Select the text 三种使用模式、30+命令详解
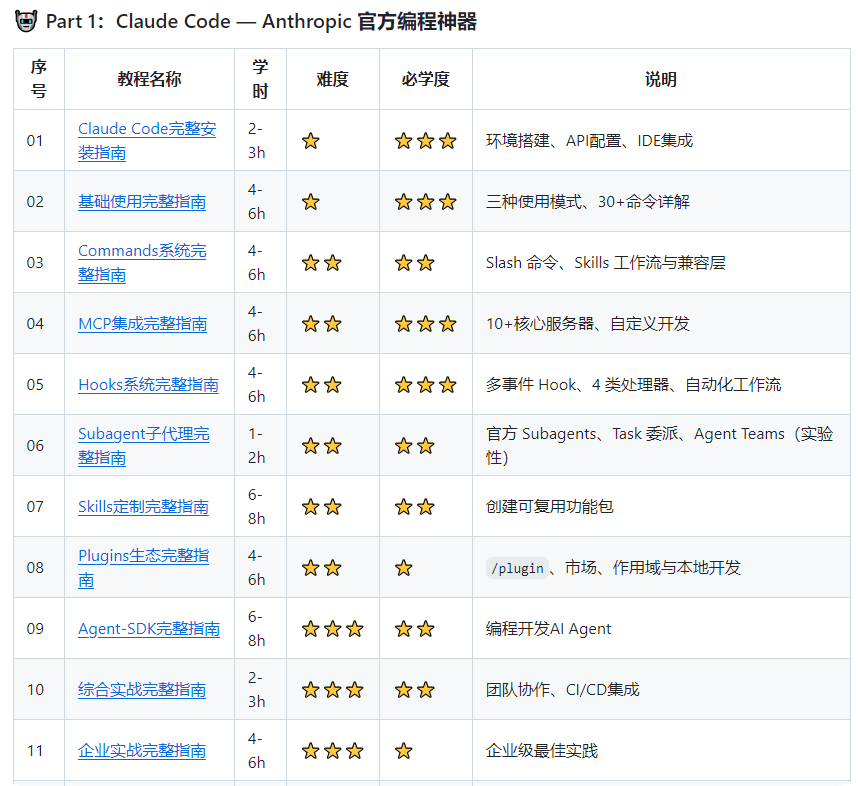Screen dimensions: 860x786 point(587,202)
